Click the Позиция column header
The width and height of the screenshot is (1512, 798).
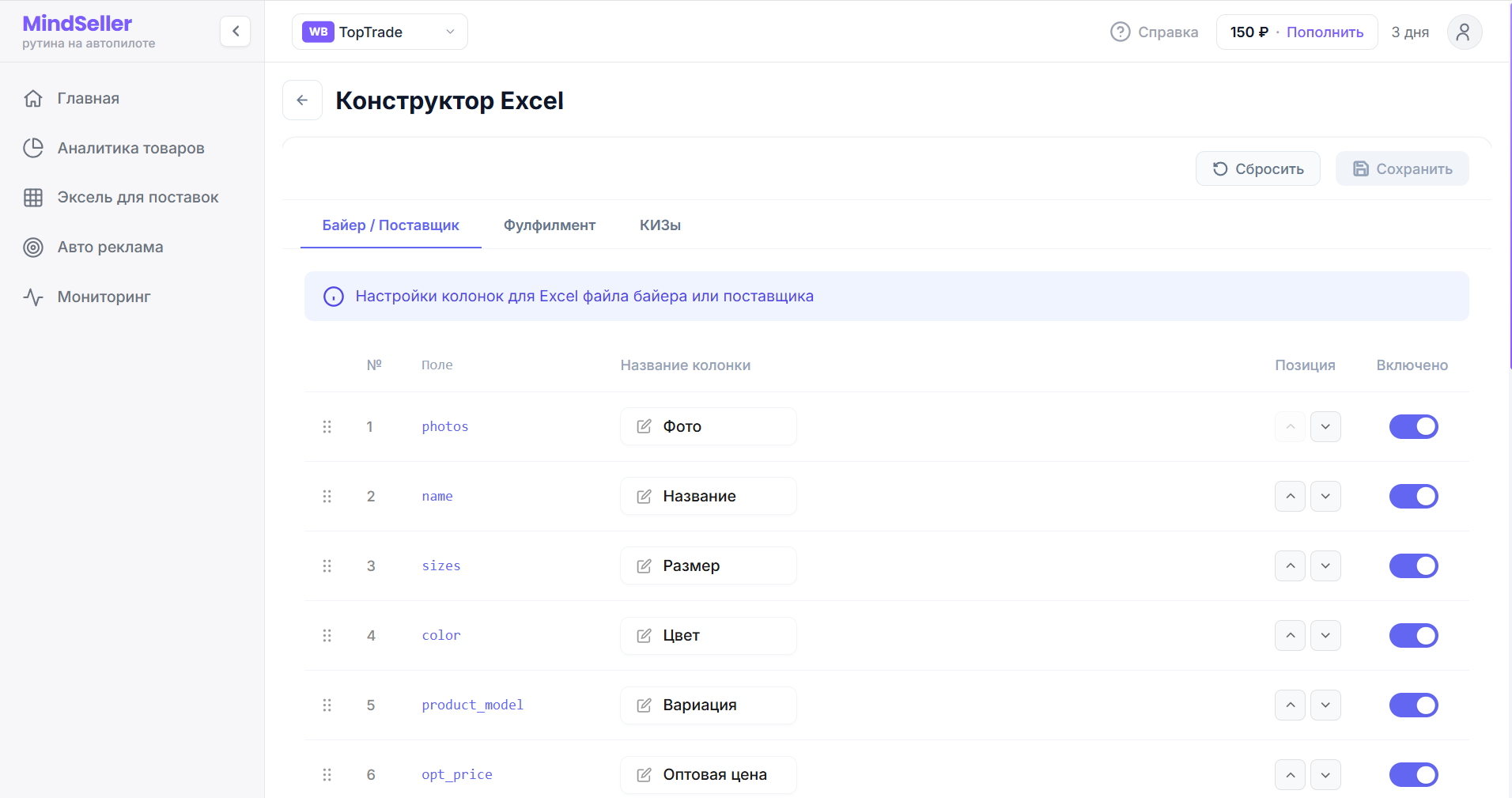(1305, 365)
